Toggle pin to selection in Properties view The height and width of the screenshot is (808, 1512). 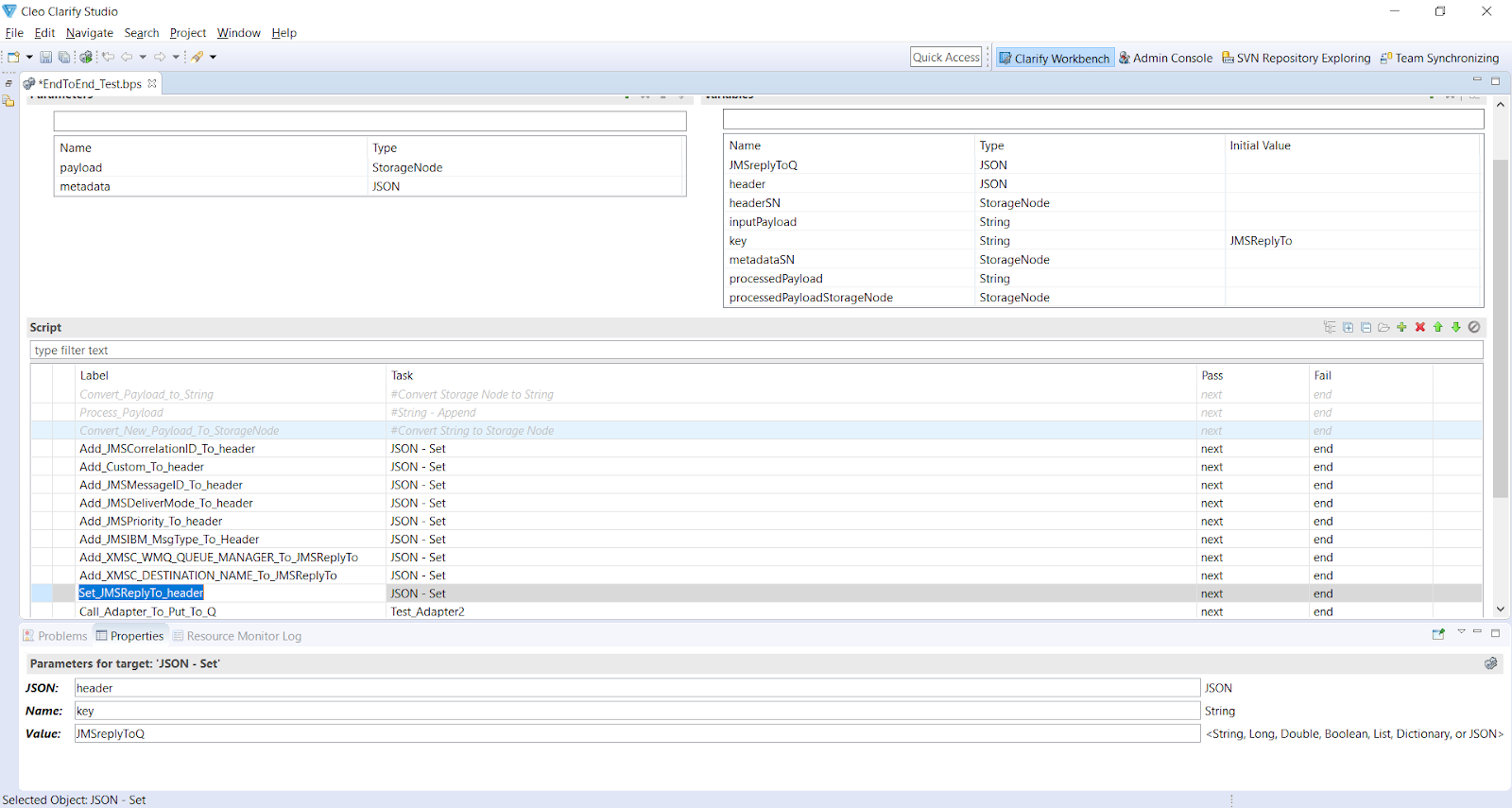click(1438, 634)
